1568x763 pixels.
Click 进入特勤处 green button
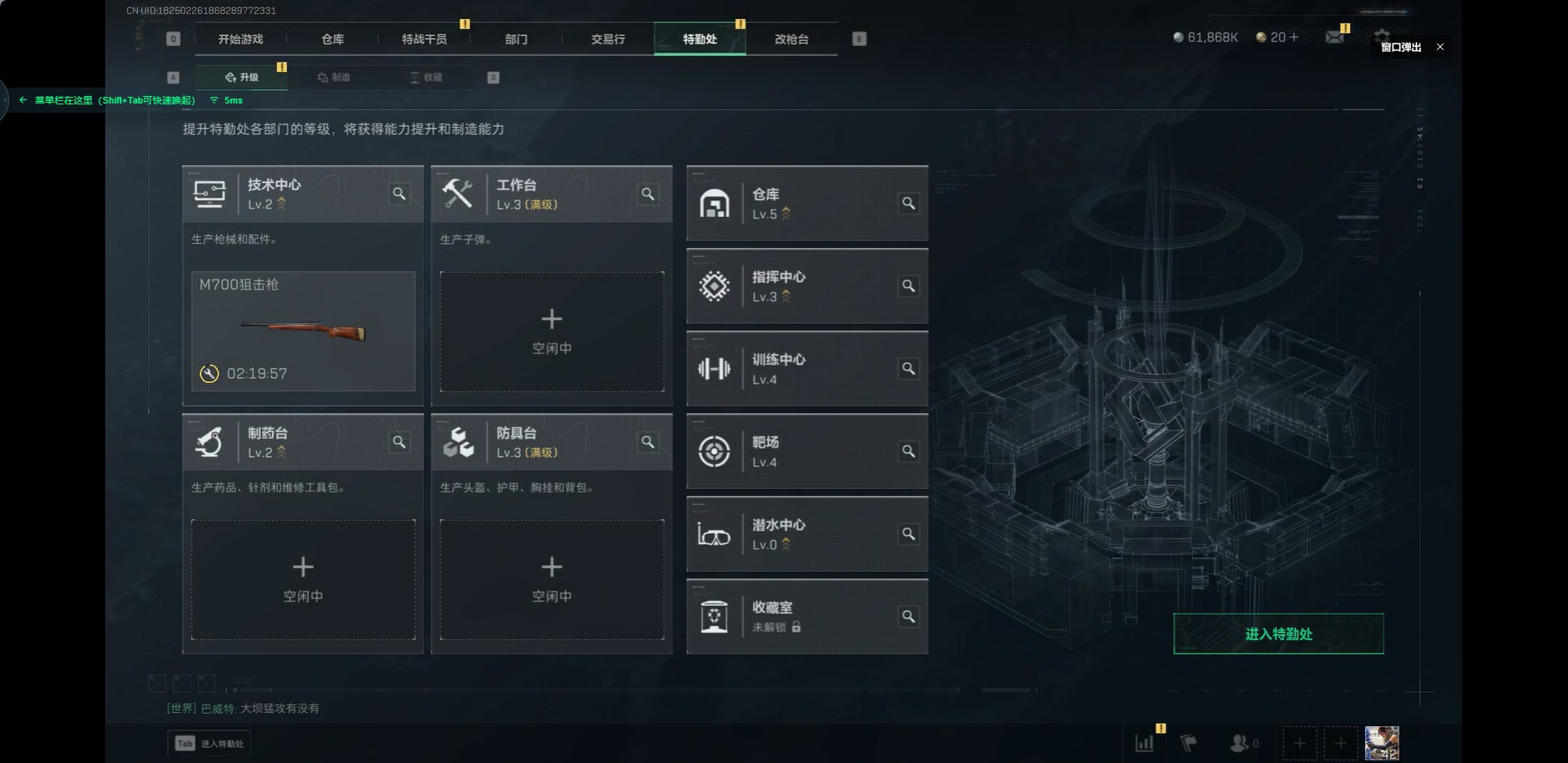(1278, 634)
